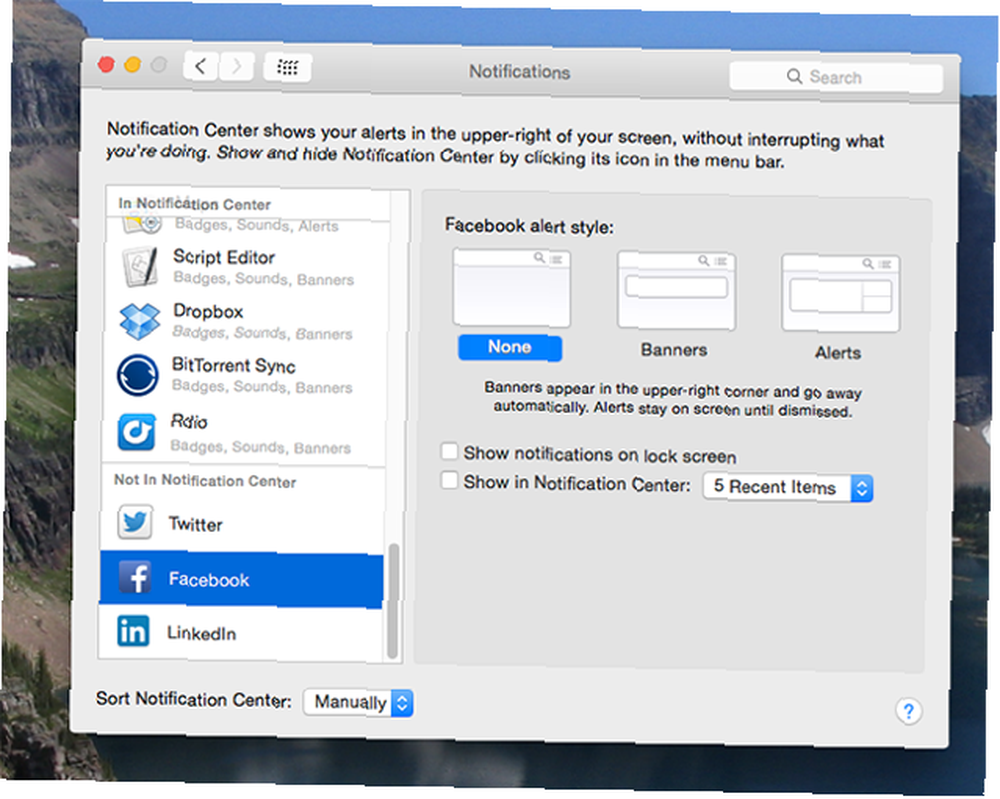This screenshot has height=799, width=1000.
Task: Click the Script Editor app icon
Action: (x=140, y=267)
